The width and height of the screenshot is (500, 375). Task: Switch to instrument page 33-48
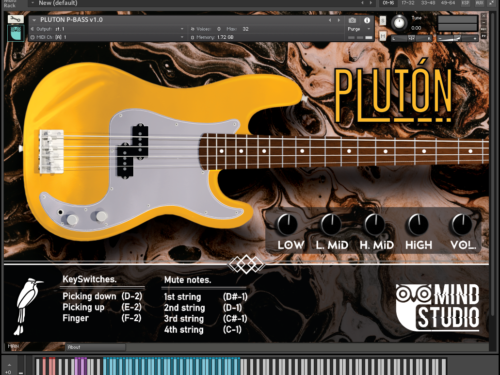tap(427, 3)
